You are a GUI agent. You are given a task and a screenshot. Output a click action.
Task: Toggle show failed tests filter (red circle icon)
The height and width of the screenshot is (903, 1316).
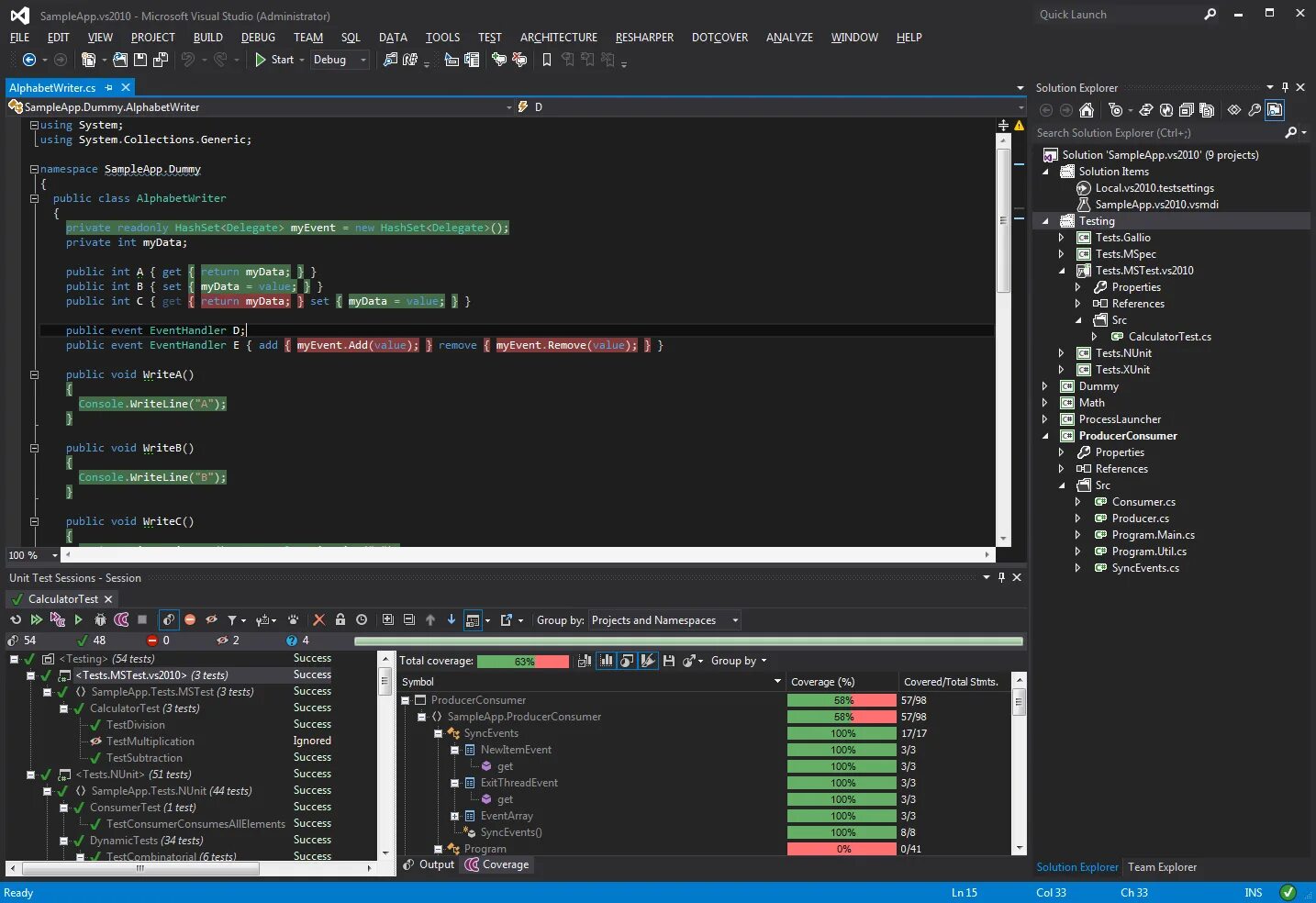point(190,620)
